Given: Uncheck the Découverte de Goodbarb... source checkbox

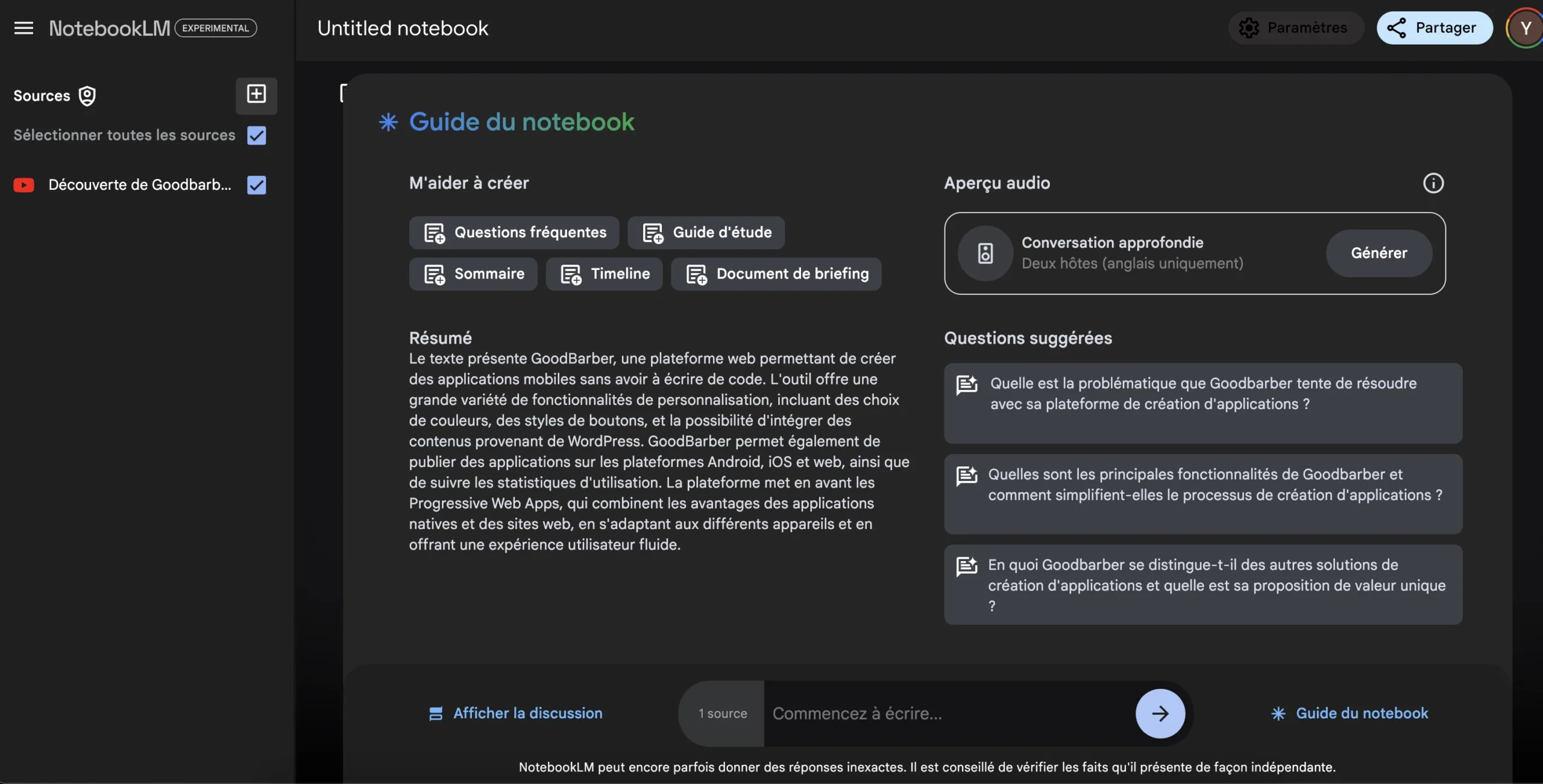Looking at the screenshot, I should point(257,185).
